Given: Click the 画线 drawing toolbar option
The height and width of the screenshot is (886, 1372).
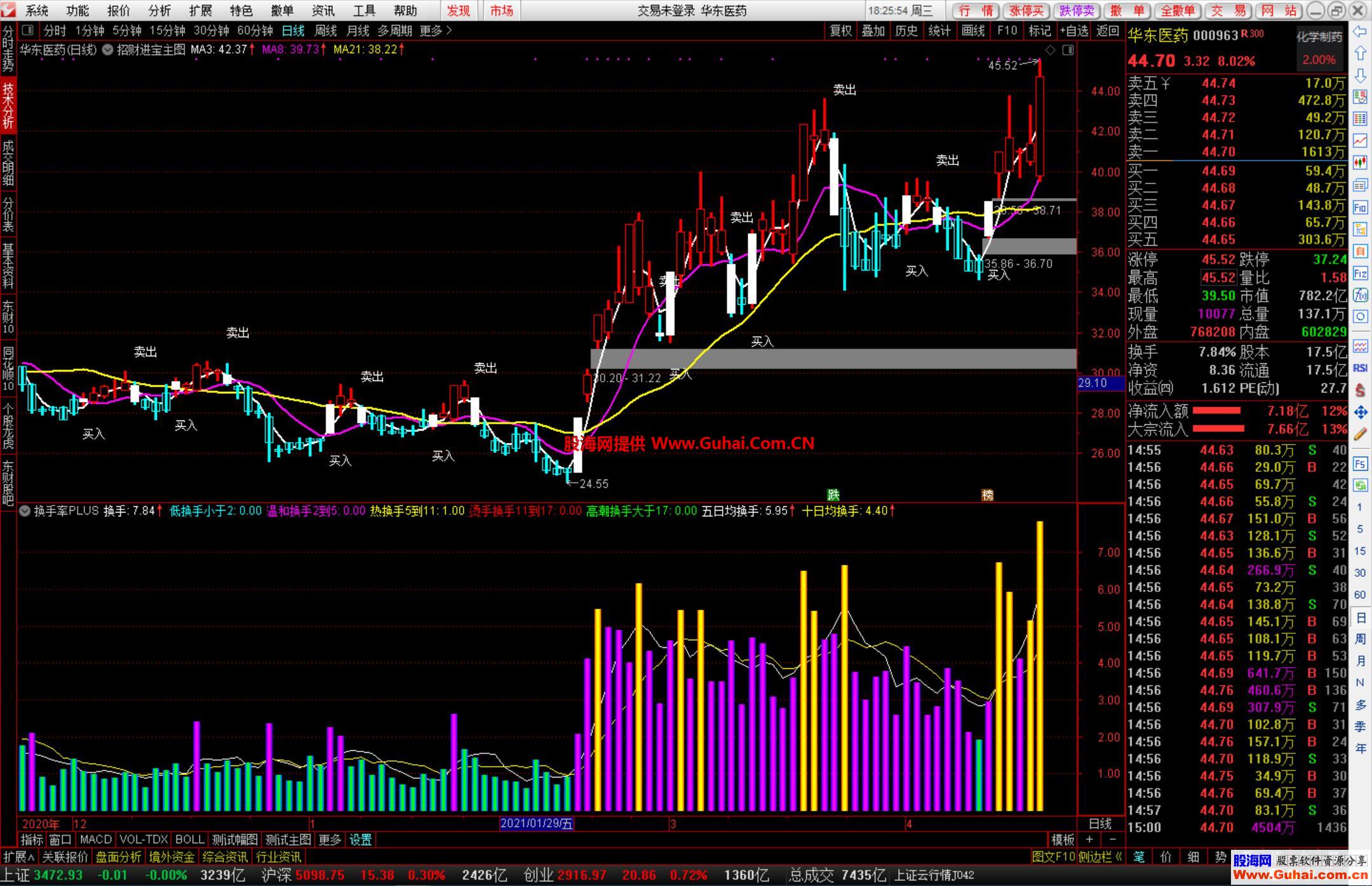Looking at the screenshot, I should click(973, 30).
